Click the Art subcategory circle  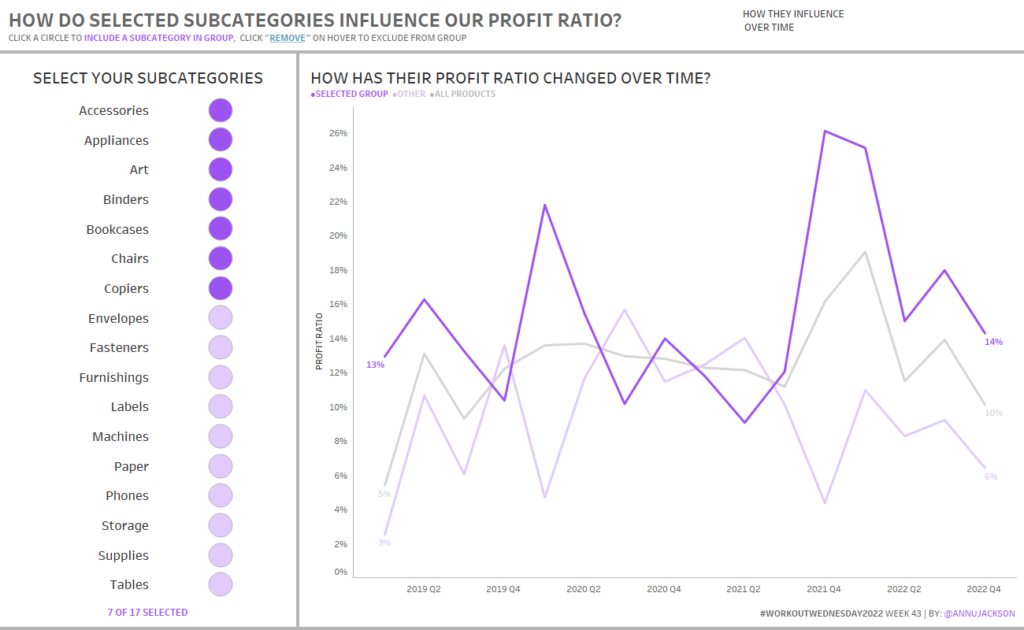[x=220, y=170]
